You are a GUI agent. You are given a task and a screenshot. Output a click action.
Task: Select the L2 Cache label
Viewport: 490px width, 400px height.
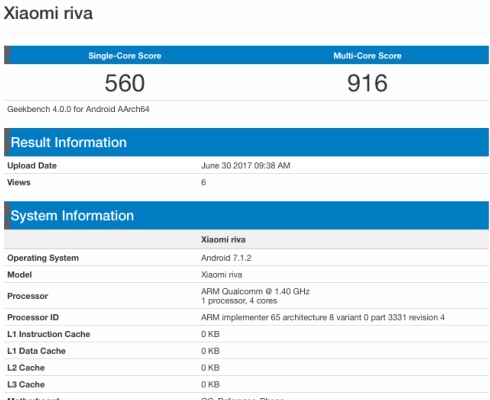coord(26,368)
